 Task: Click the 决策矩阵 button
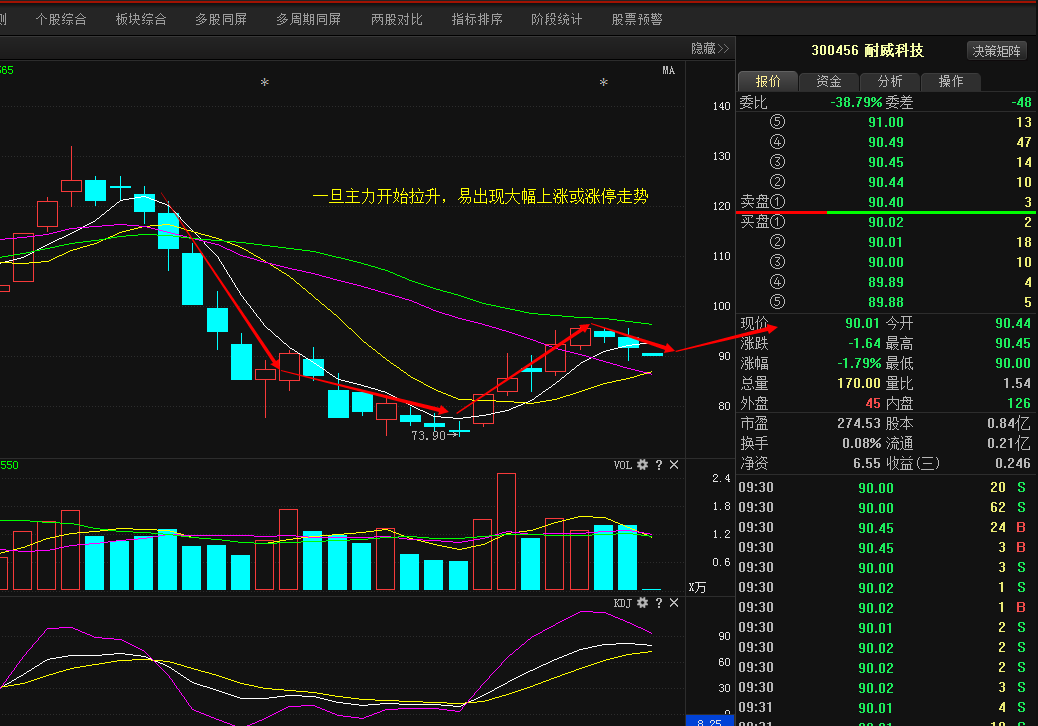pyautogui.click(x=997, y=51)
